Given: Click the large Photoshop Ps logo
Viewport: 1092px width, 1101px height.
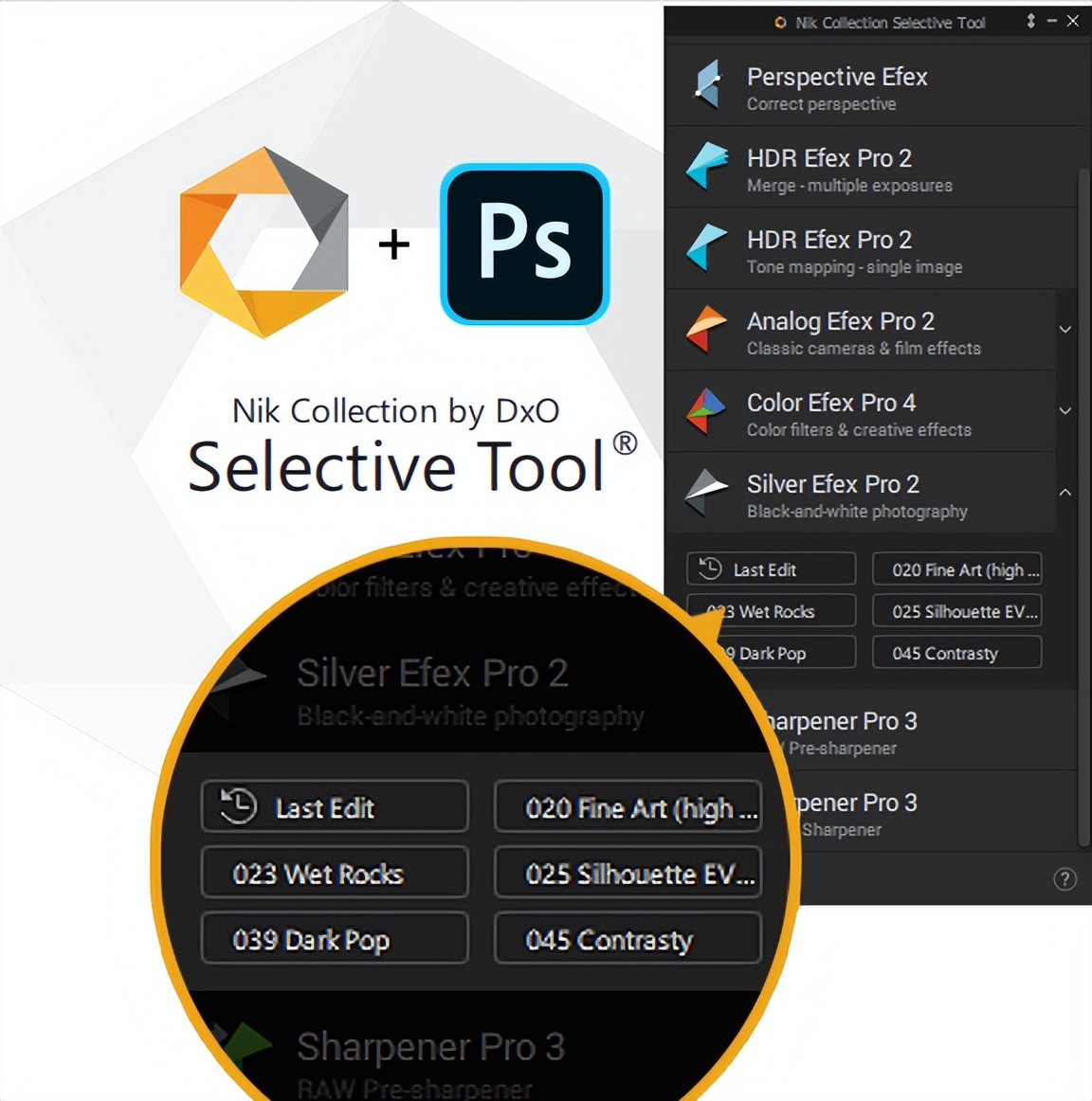Looking at the screenshot, I should (x=524, y=244).
